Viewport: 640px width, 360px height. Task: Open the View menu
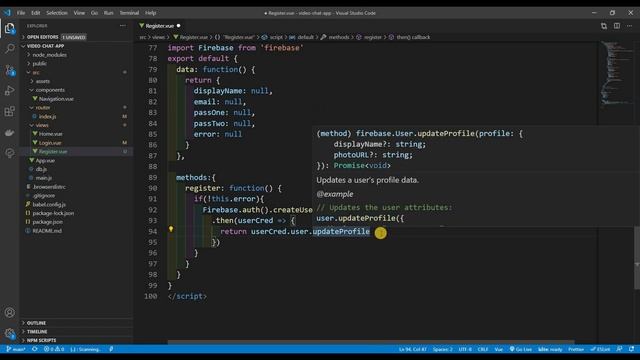click(x=79, y=13)
